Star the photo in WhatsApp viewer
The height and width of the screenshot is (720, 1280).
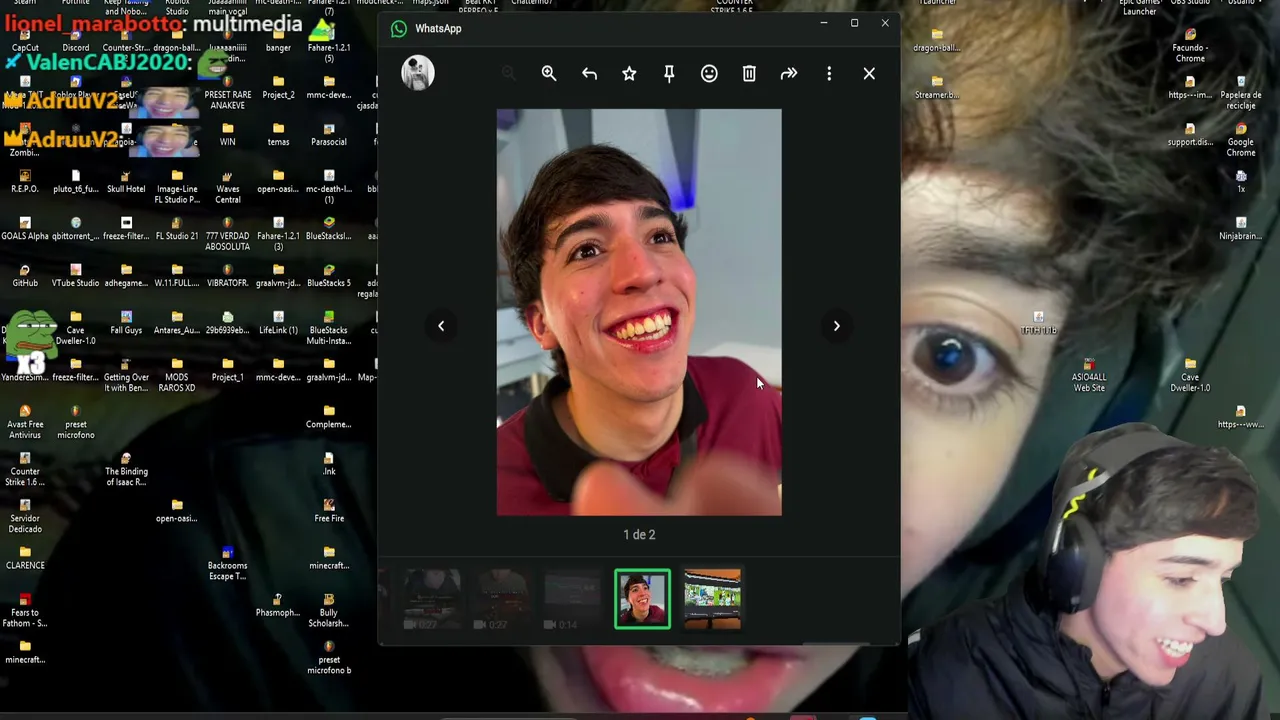coord(629,73)
